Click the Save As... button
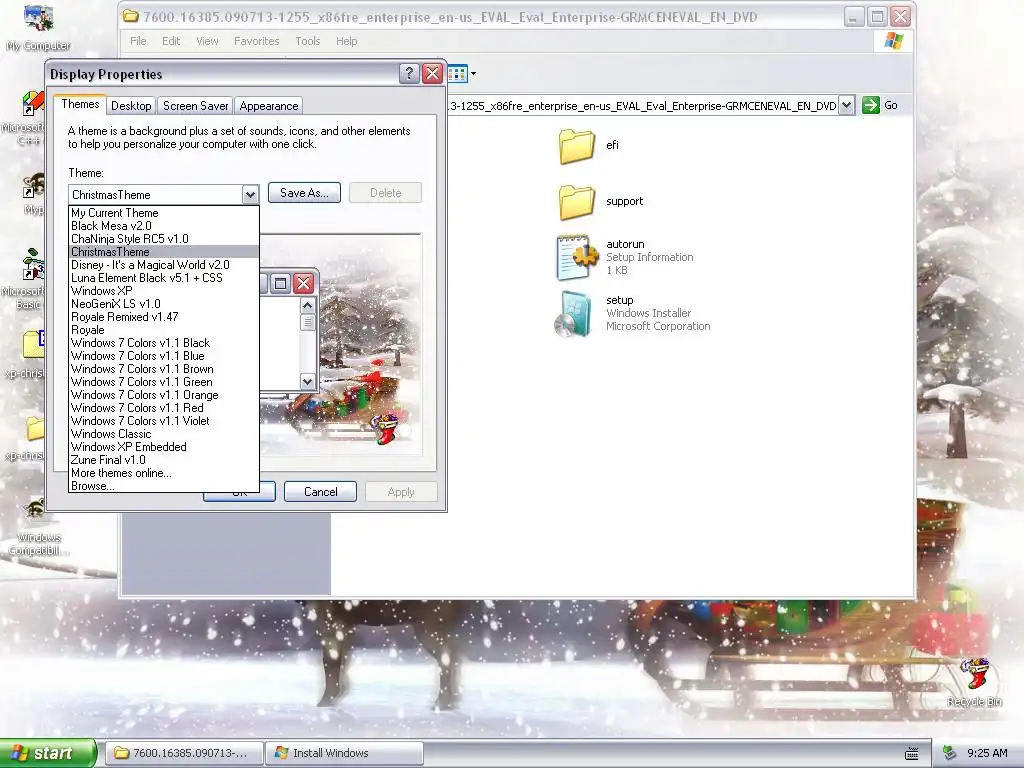 point(304,193)
